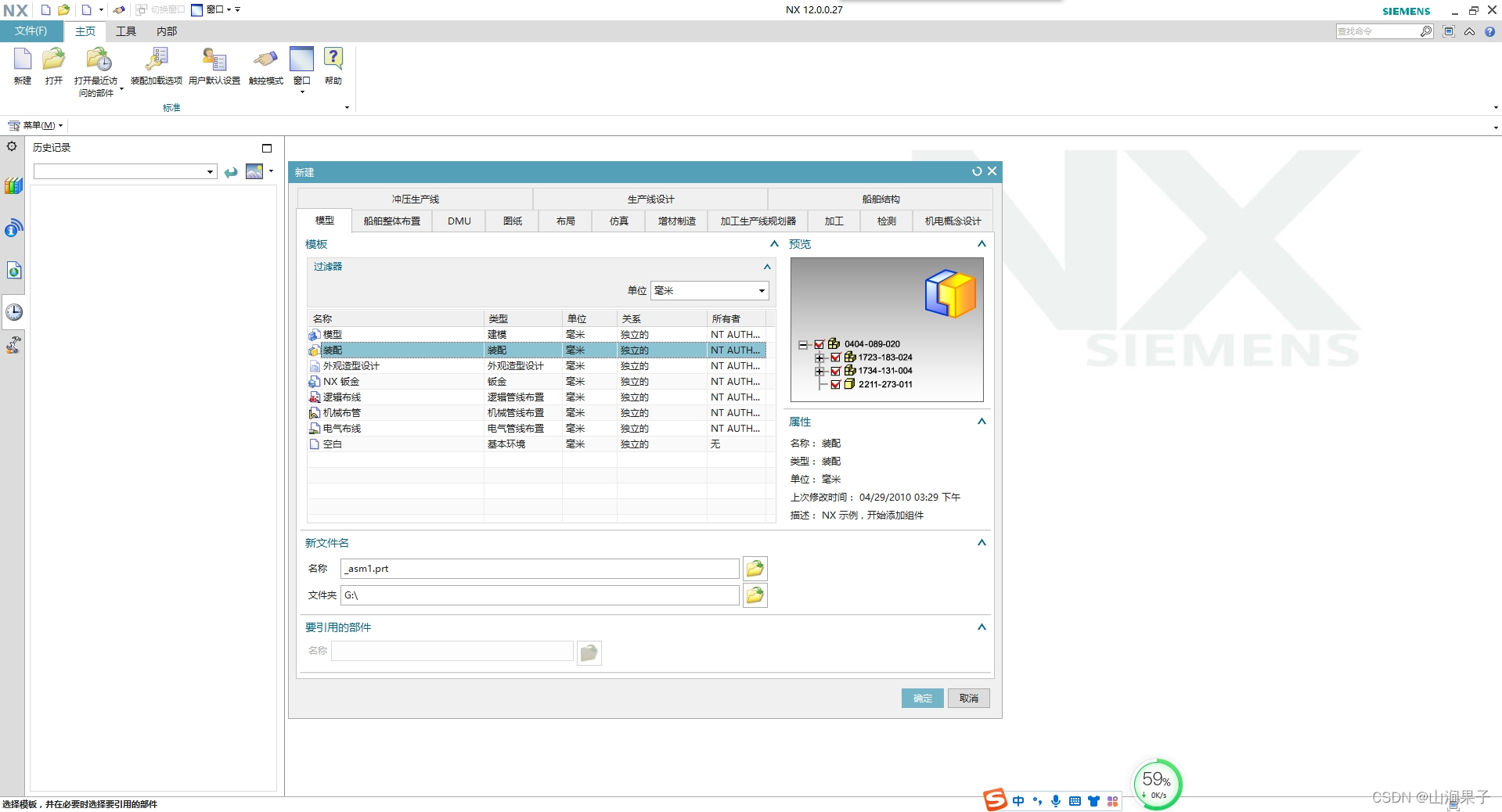Click quick access open folder icon
This screenshot has width=1502, height=812.
(64, 10)
